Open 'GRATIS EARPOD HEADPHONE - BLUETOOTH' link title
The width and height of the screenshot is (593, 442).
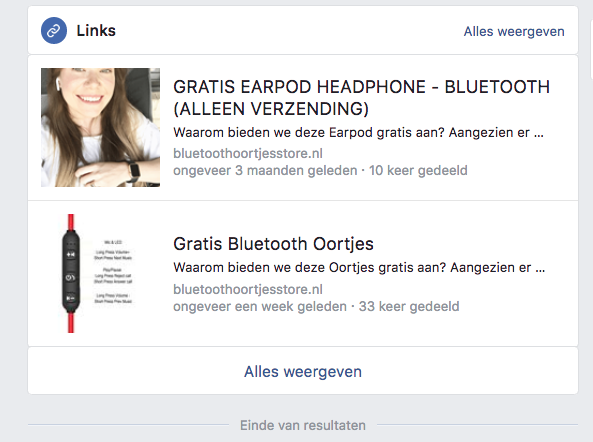click(361, 98)
